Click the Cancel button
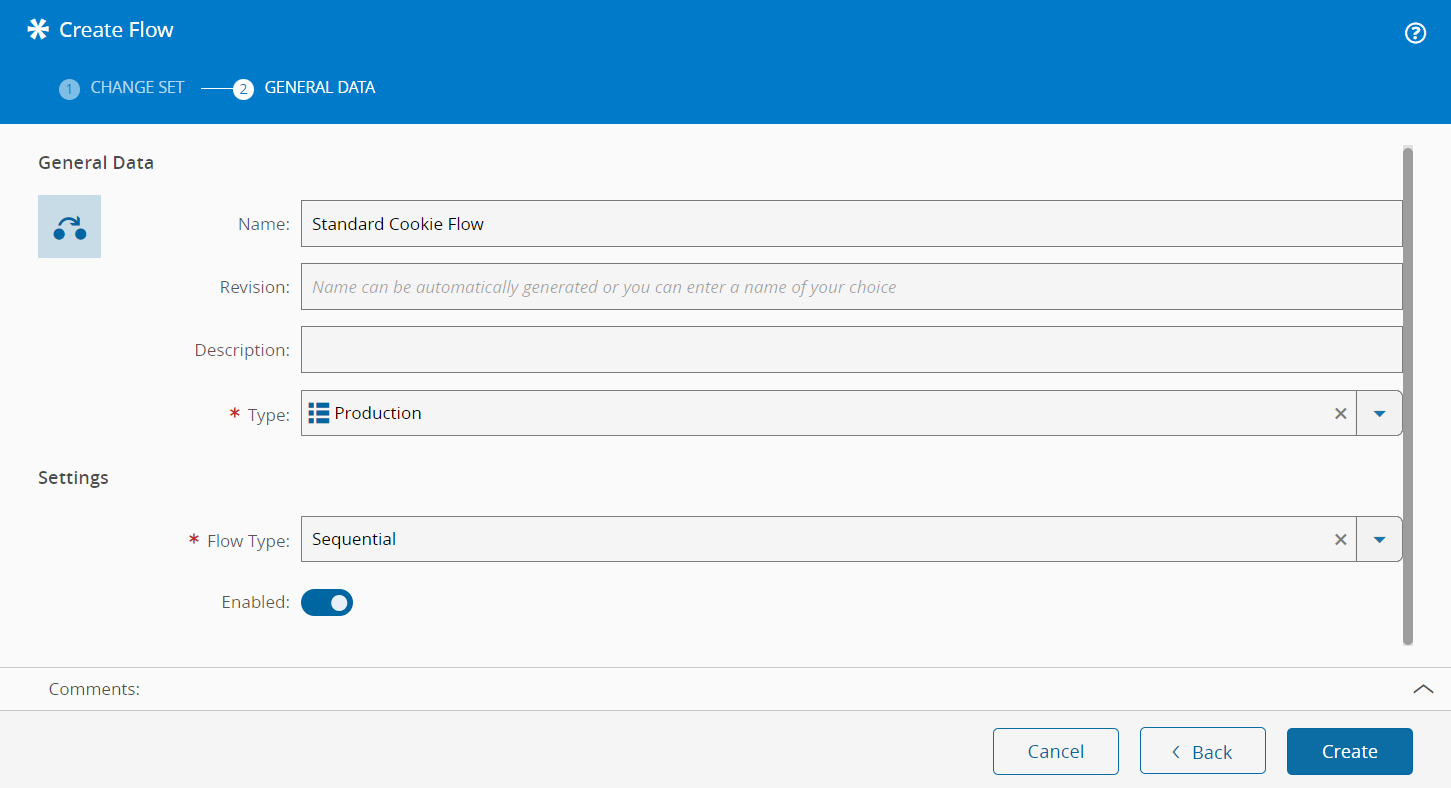The image size is (1451, 788). point(1055,752)
